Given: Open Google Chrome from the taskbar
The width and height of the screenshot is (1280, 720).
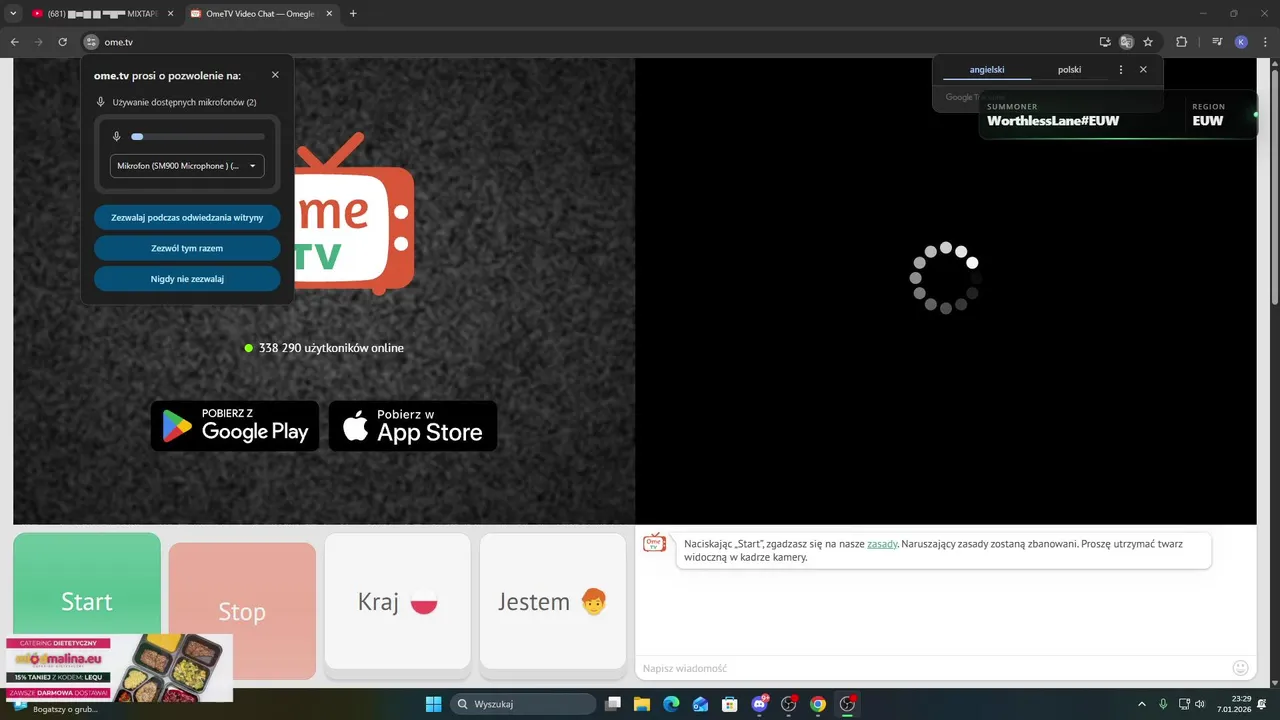Looking at the screenshot, I should [818, 704].
